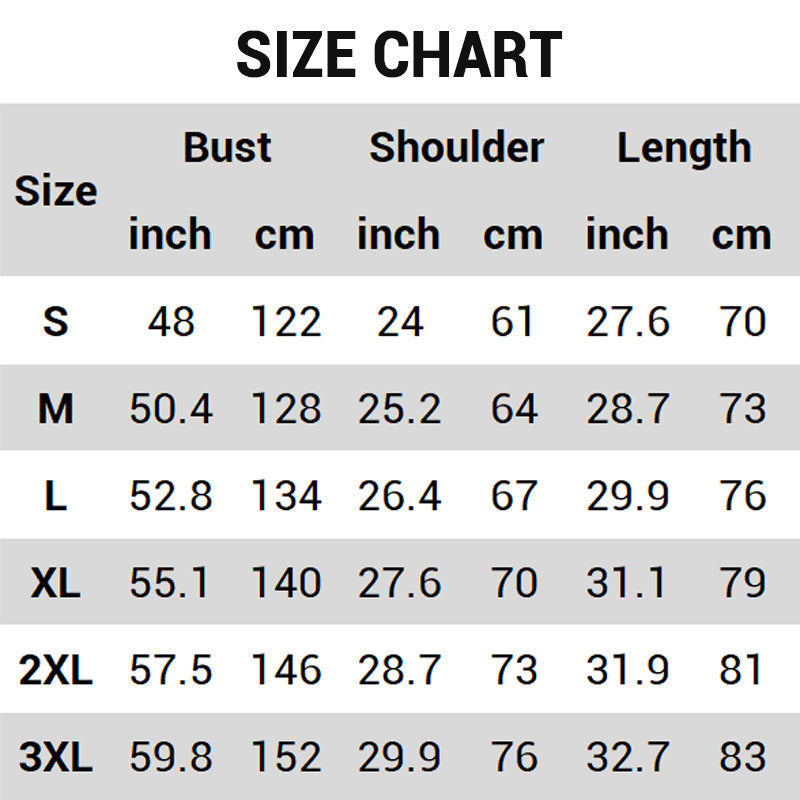Select the S size row label

pos(56,322)
